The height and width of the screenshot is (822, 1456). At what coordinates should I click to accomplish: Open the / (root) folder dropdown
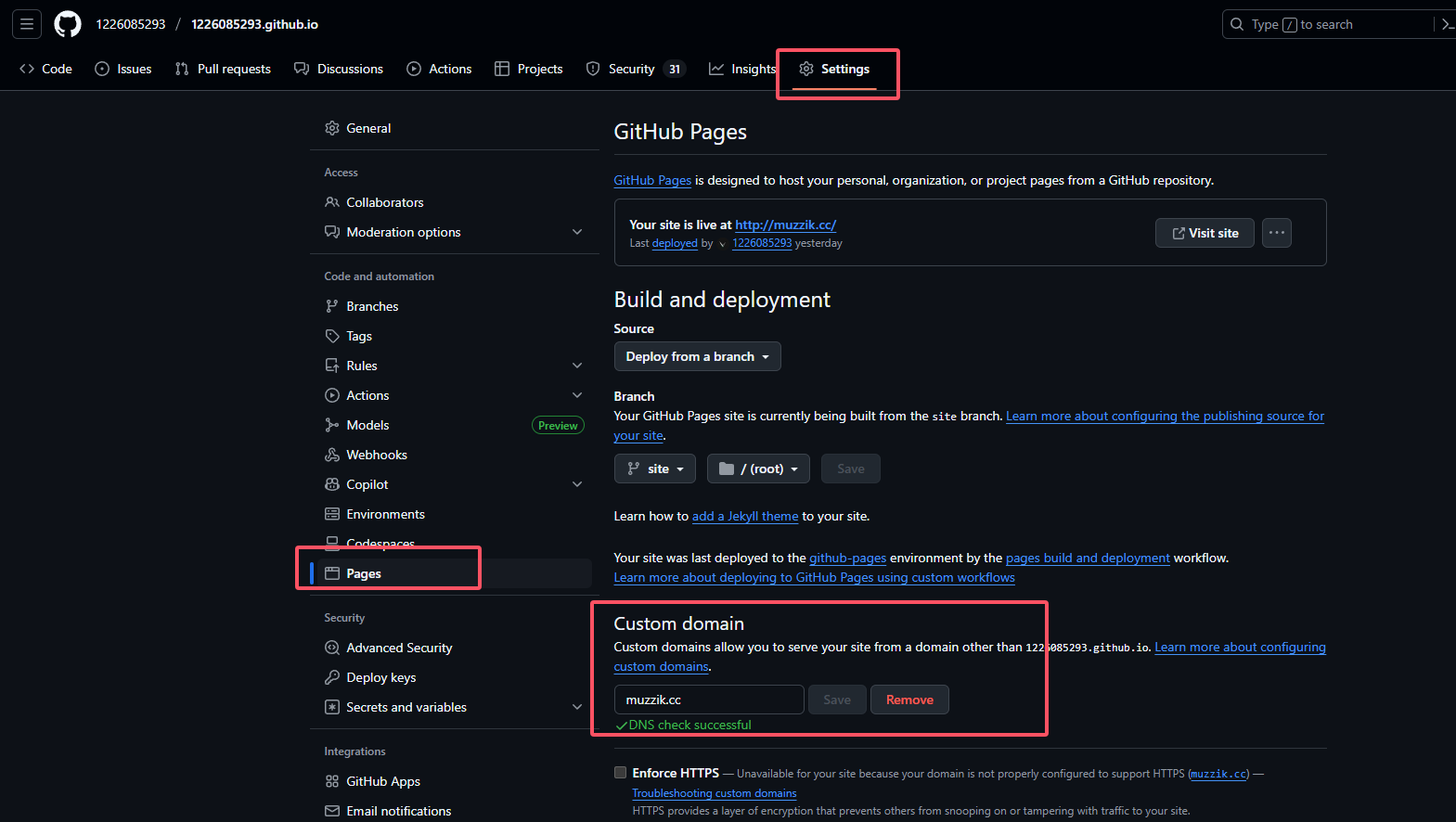coord(758,469)
